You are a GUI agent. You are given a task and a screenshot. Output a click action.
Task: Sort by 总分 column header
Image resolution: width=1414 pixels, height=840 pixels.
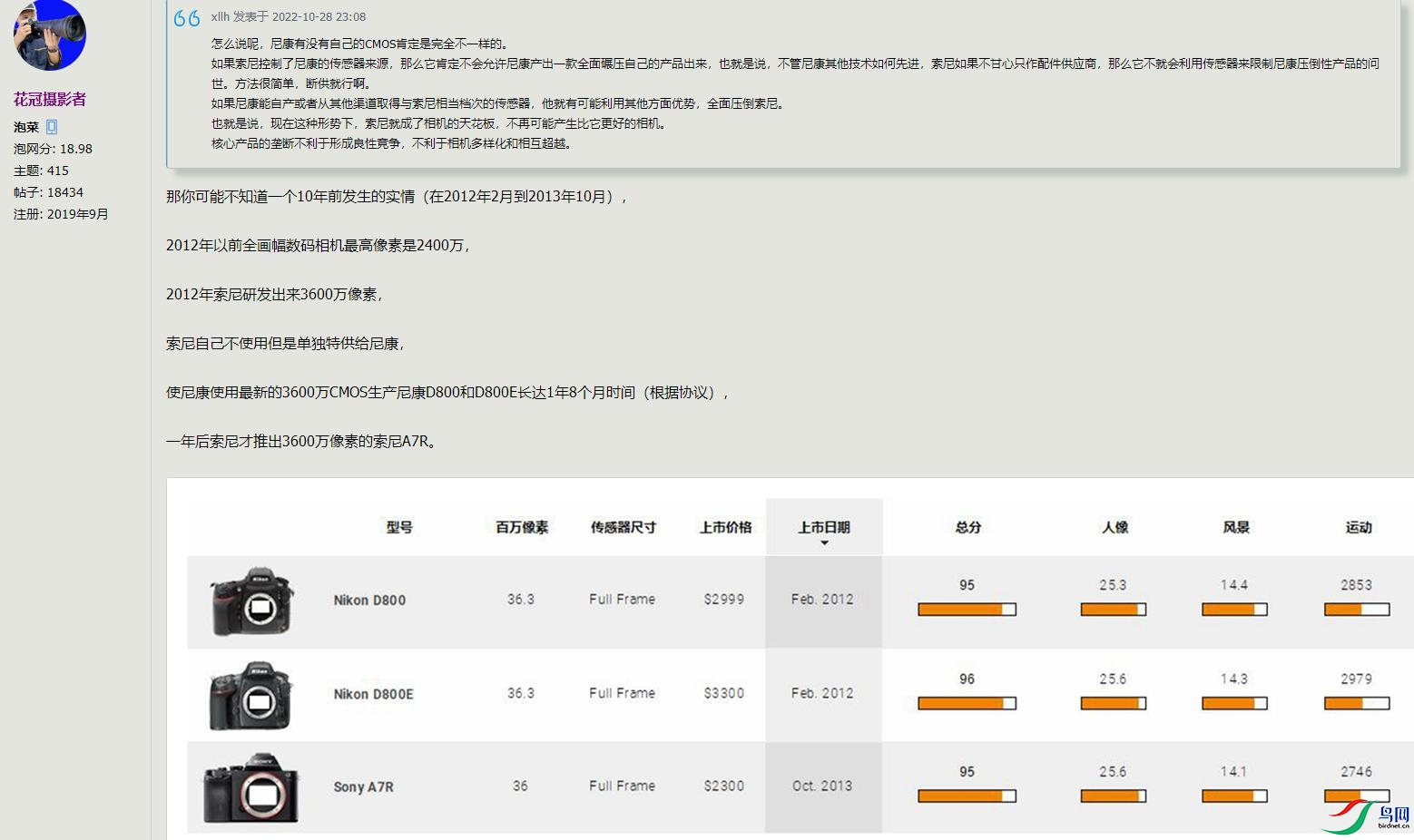point(967,527)
